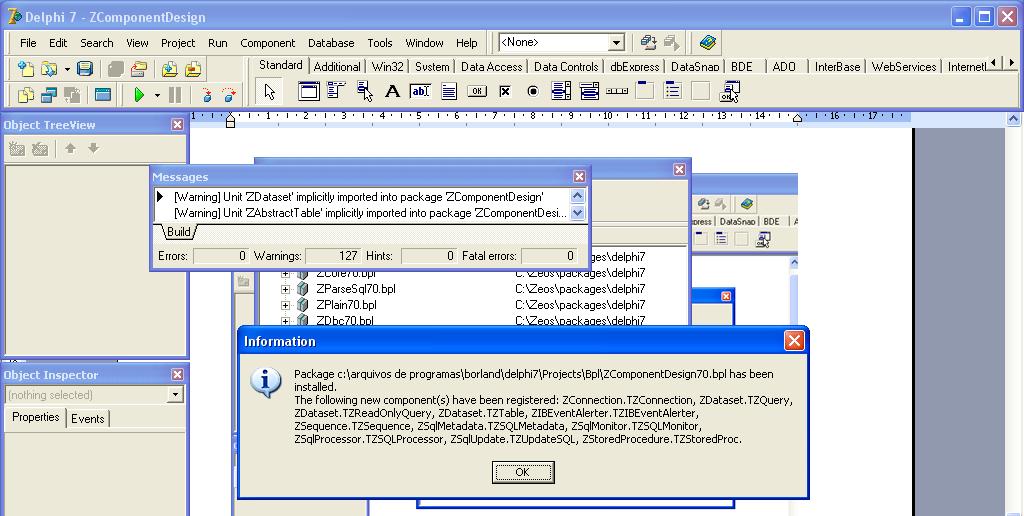Select the Memo component in the palette

[449, 92]
